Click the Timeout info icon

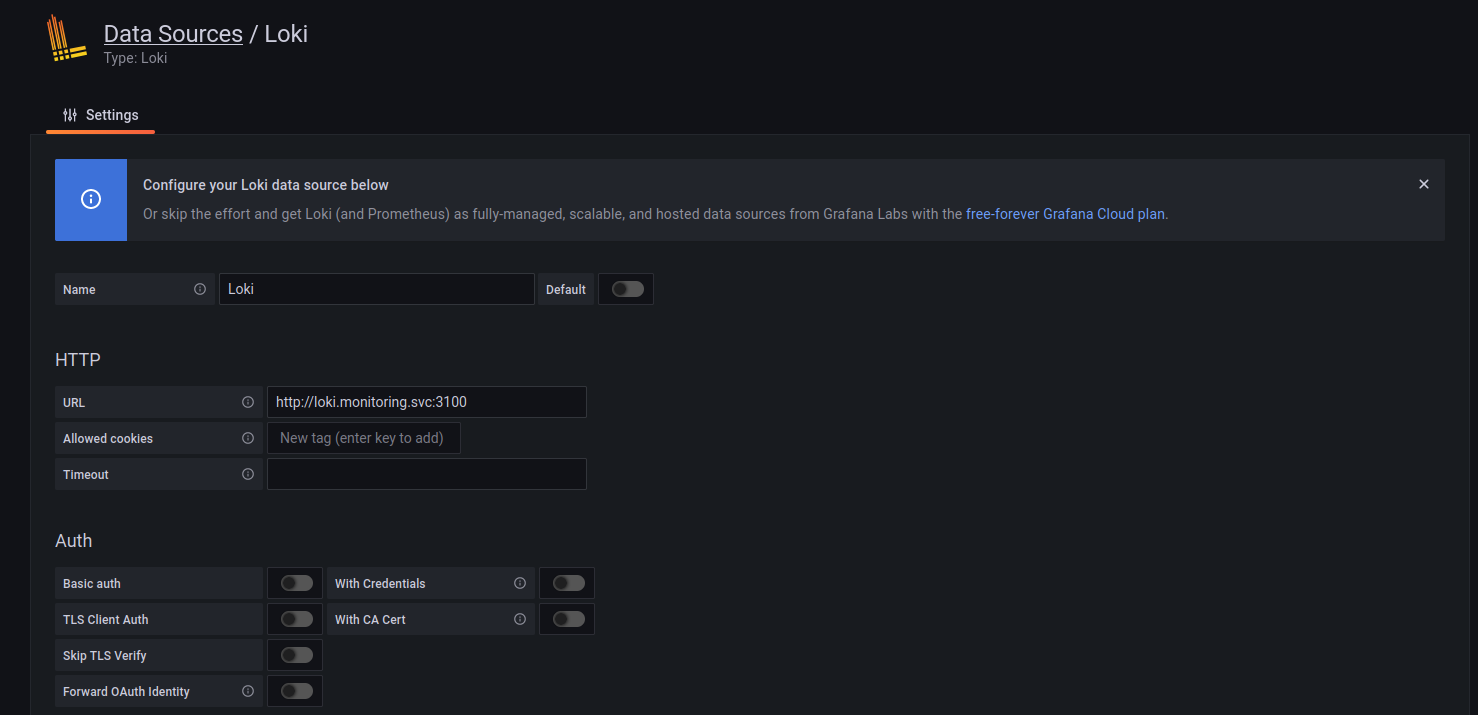pyautogui.click(x=248, y=474)
